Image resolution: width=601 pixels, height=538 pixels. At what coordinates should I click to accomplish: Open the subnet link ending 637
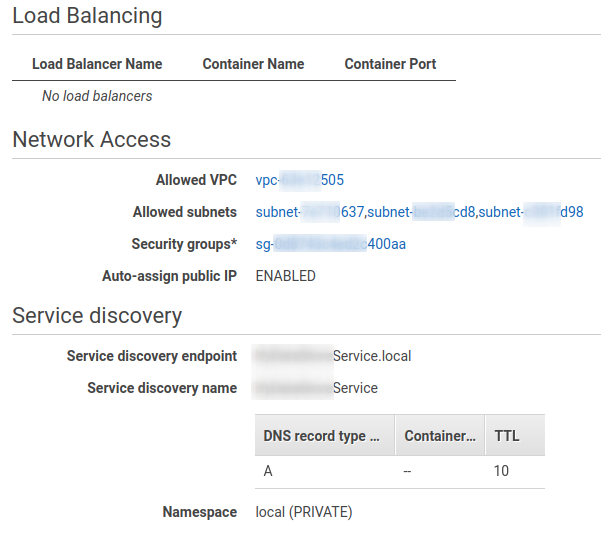click(310, 212)
